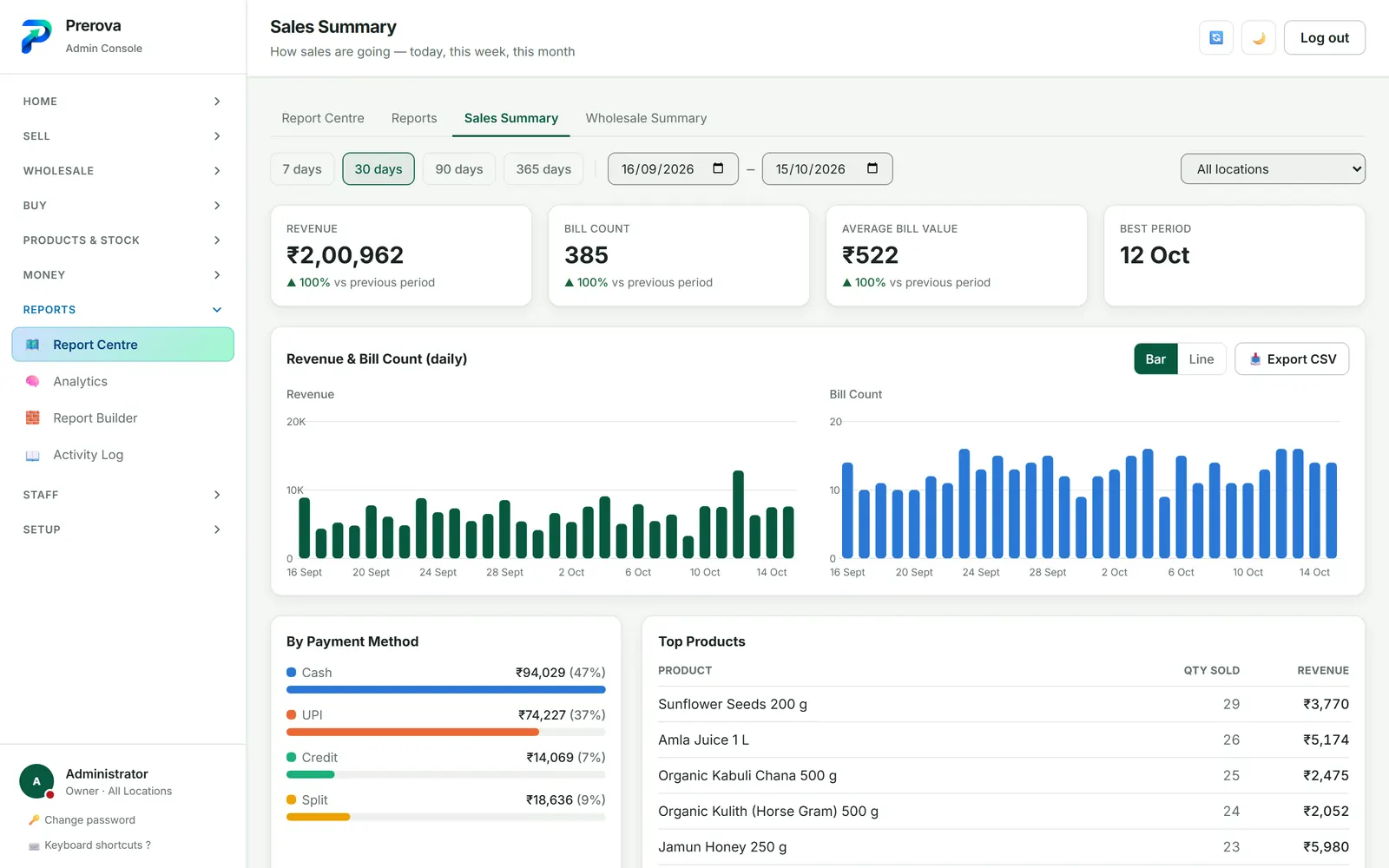Toggle dark mode with the moon icon
Screen dimensions: 1389x868
click(1259, 37)
